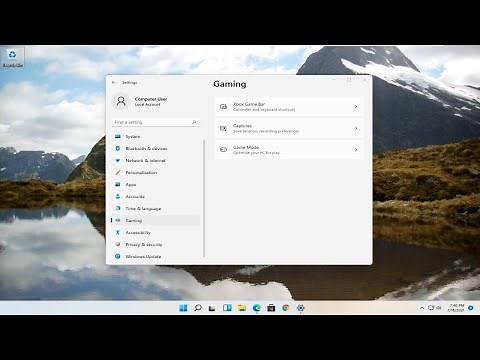The height and width of the screenshot is (360, 480).
Task: Select Gaming in the sidebar
Action: point(156,221)
